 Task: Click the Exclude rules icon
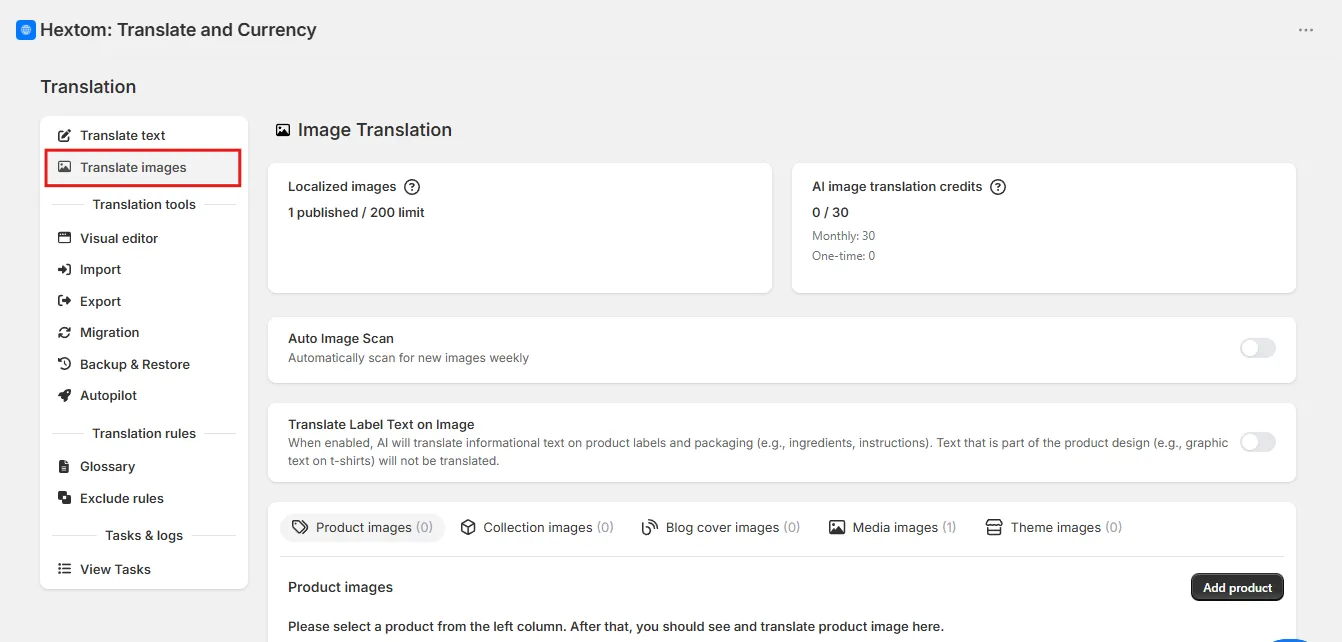click(64, 498)
